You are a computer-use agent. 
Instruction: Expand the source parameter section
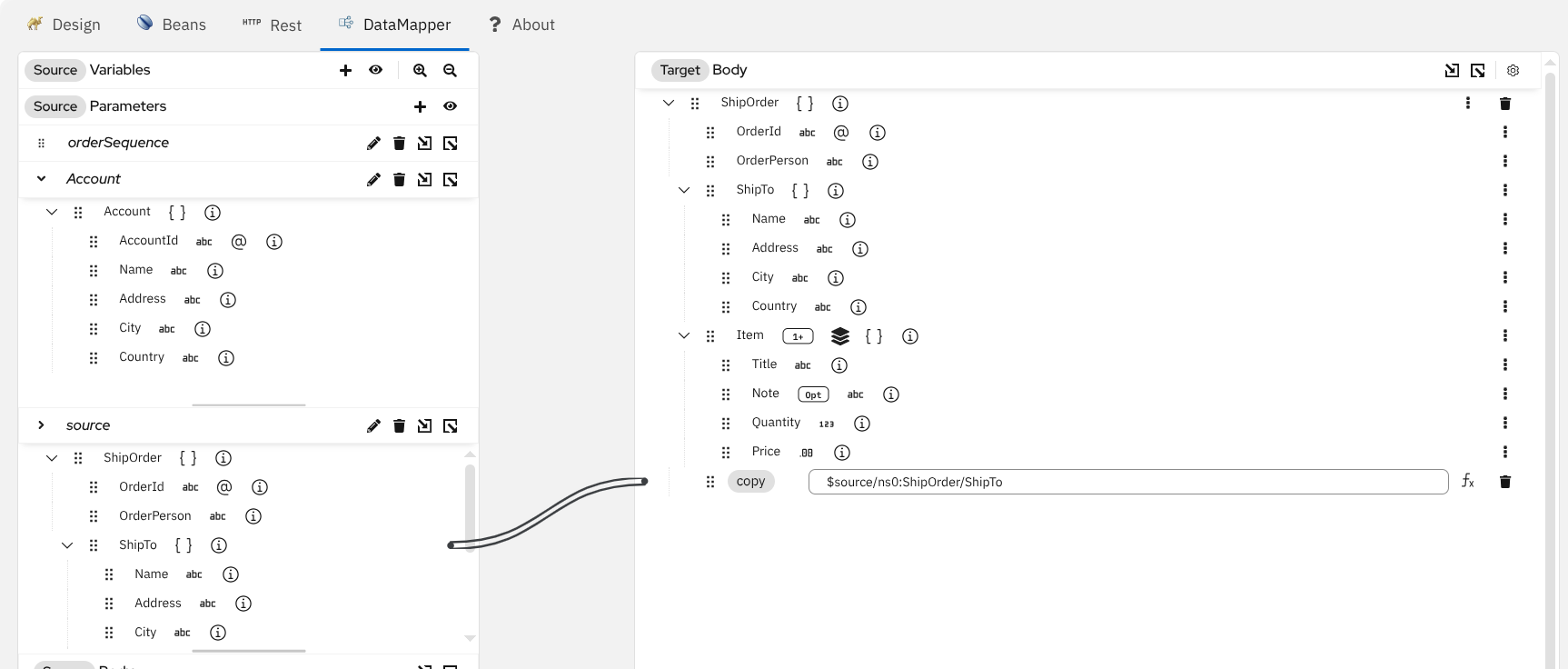point(41,425)
